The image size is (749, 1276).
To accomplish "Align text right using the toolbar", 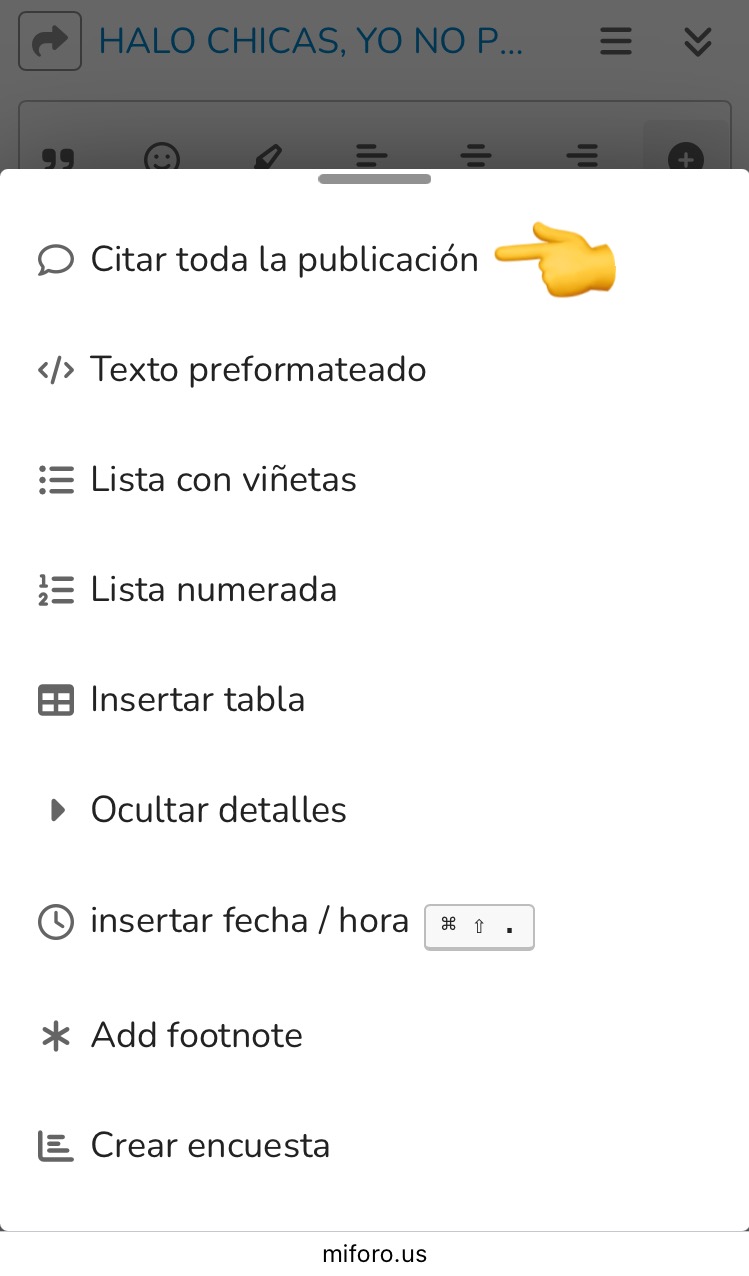I will coord(581,157).
